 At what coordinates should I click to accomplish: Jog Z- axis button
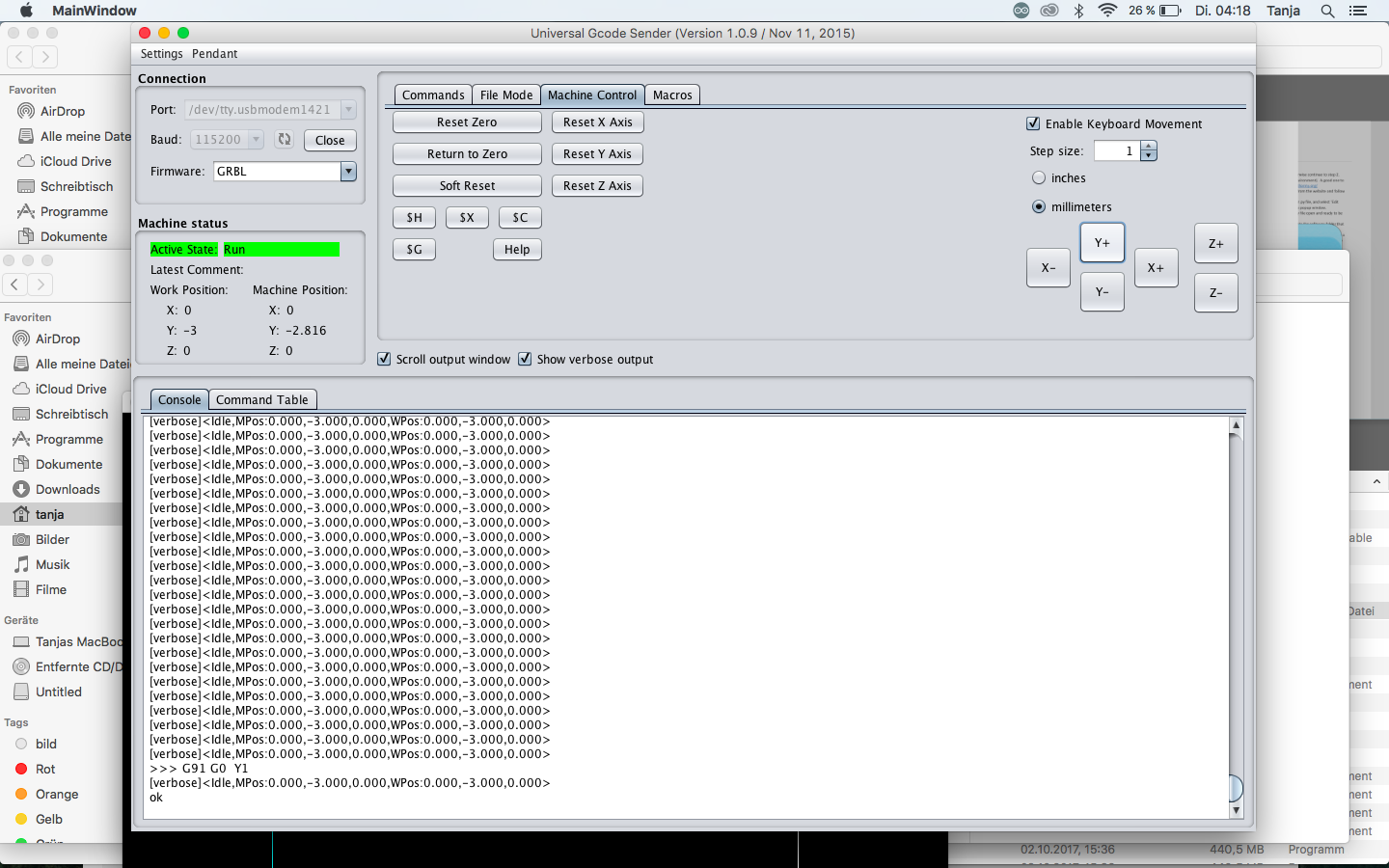coord(1216,293)
